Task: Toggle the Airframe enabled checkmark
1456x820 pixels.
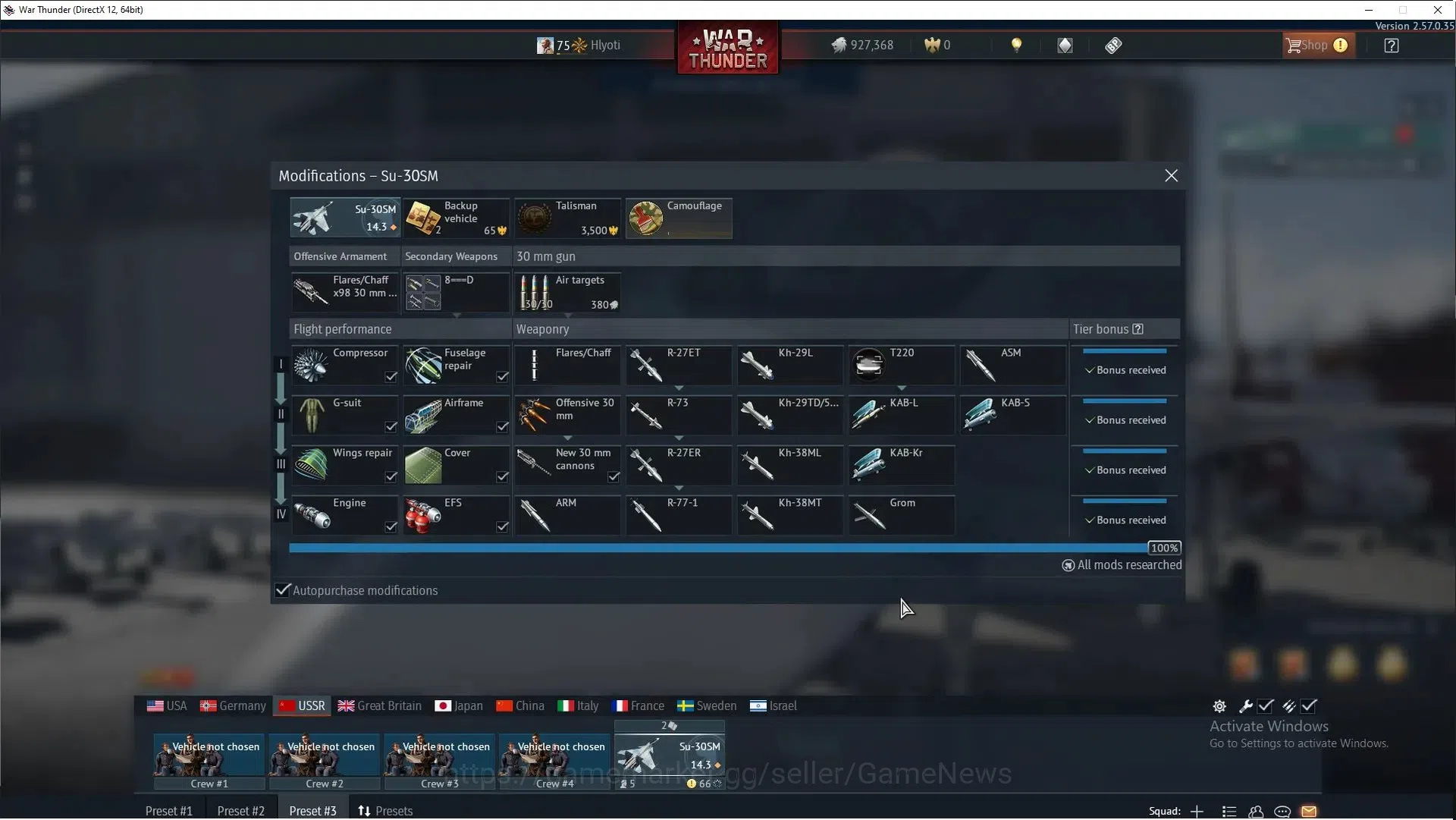Action: click(x=502, y=426)
